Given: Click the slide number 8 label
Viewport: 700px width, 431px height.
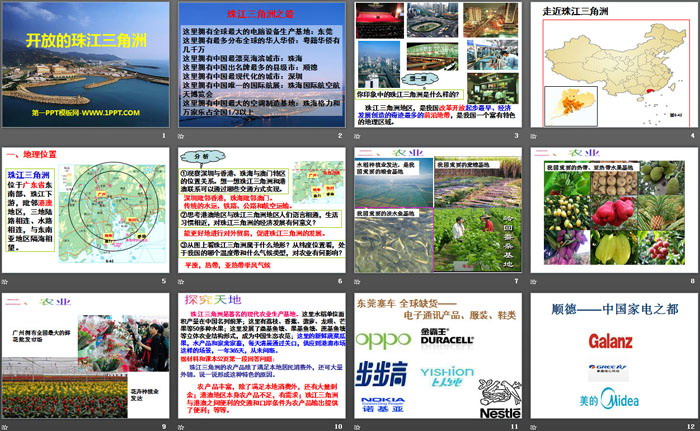Looking at the screenshot, I should [693, 281].
